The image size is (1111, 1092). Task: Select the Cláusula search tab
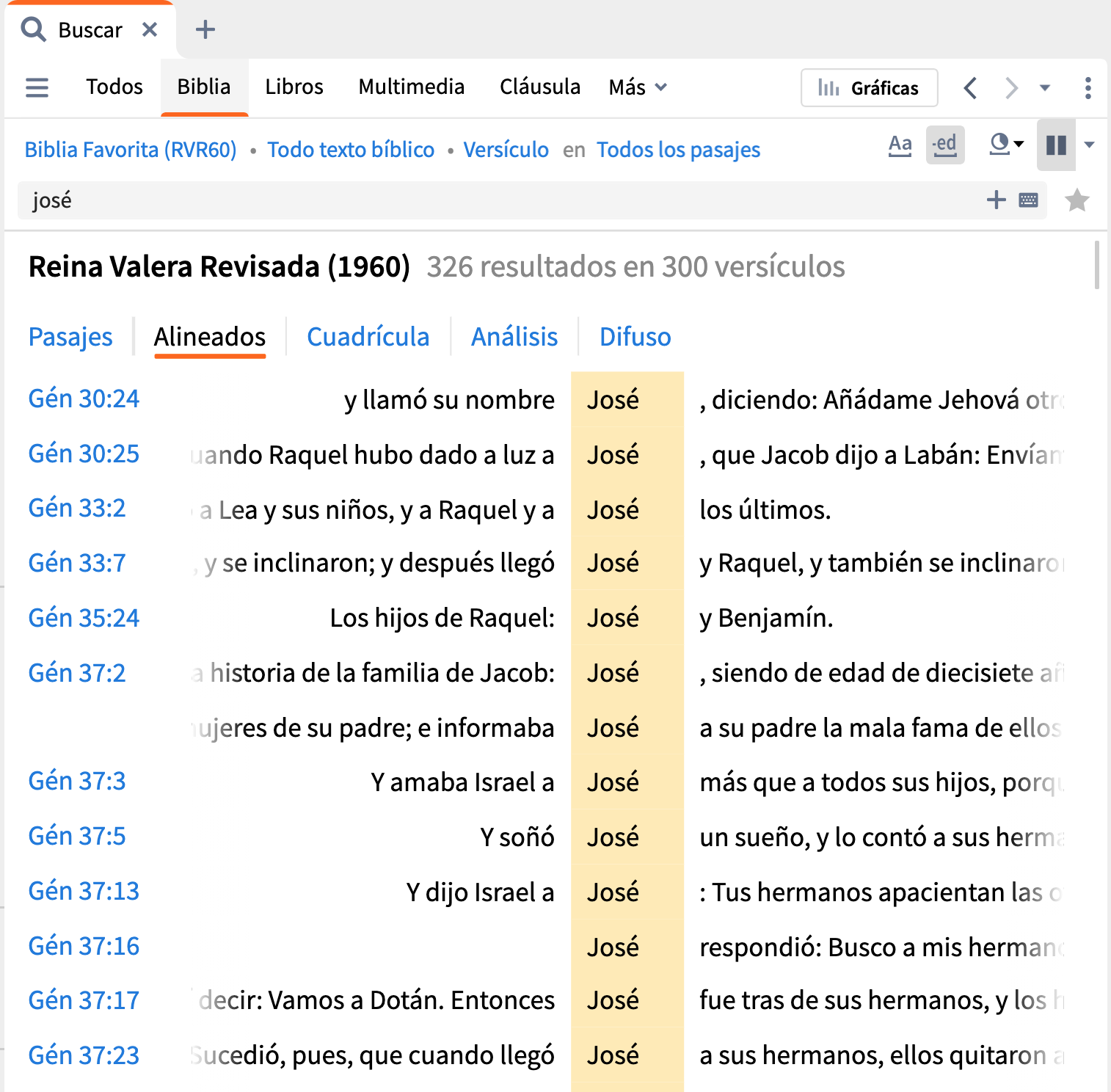click(x=540, y=87)
